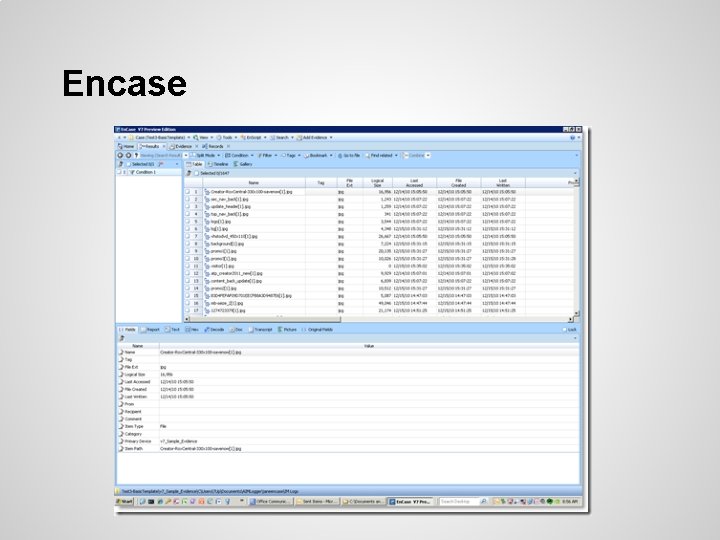The height and width of the screenshot is (540, 720).
Task: Sort by the Logical Size column header
Action: point(377,183)
